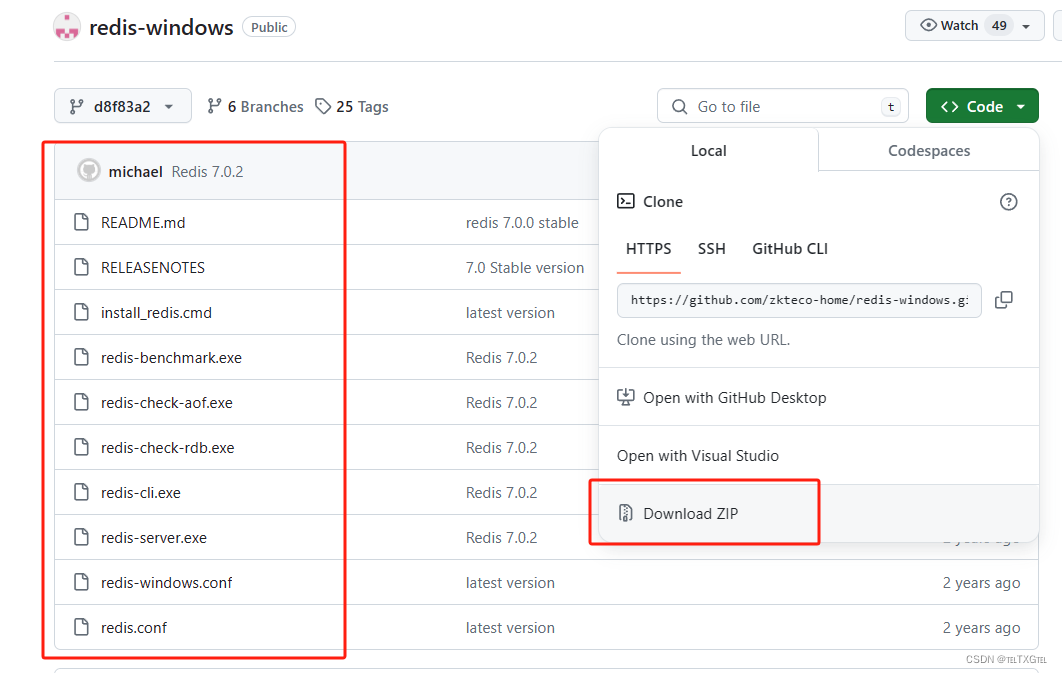The height and width of the screenshot is (673, 1062).
Task: Click the file icon beside RELEASENOTES
Action: [x=81, y=267]
